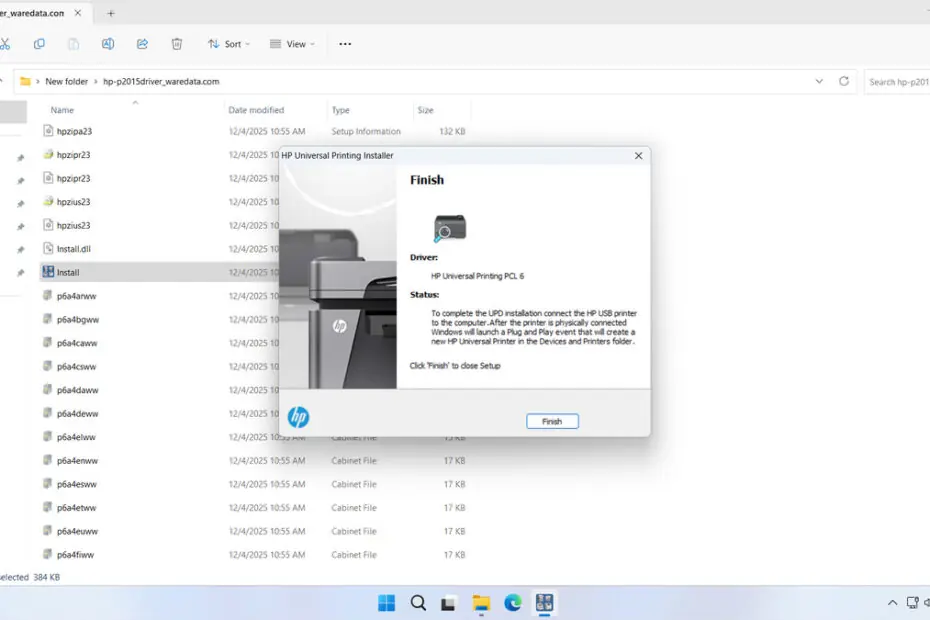Click the Delete icon in the toolbar

(x=176, y=44)
